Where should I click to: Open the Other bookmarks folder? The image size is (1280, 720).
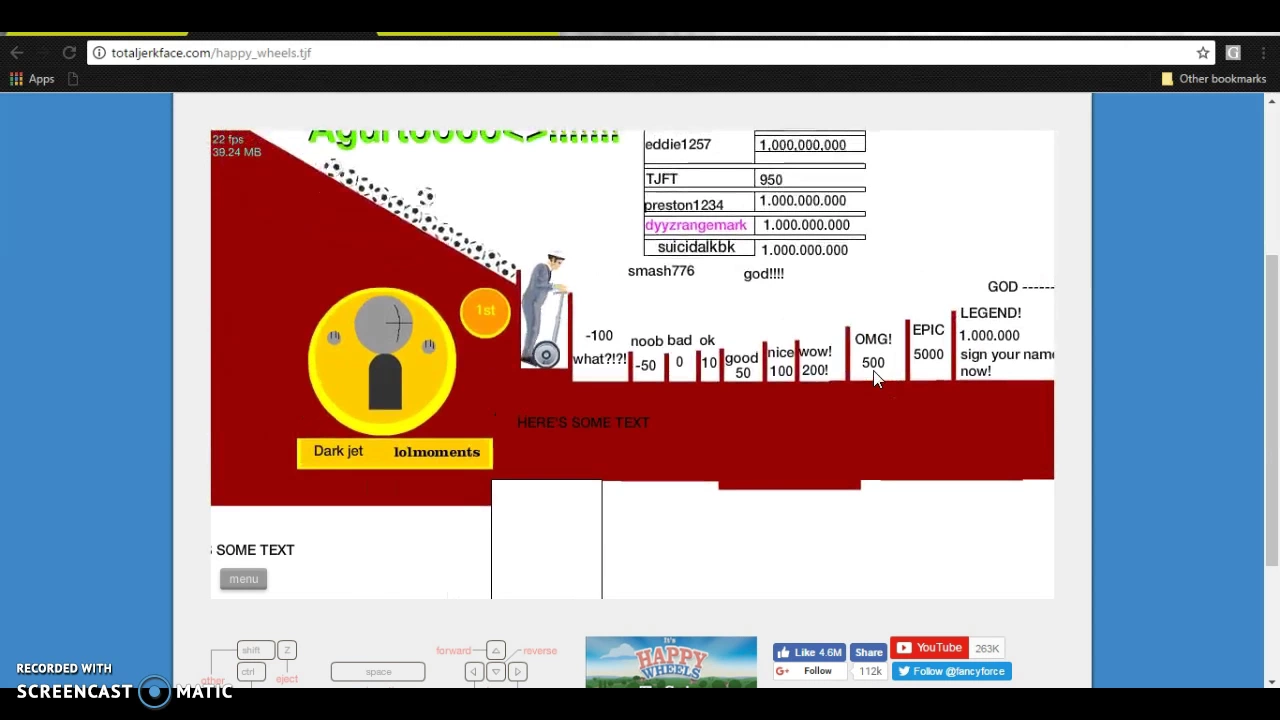[x=1213, y=79]
